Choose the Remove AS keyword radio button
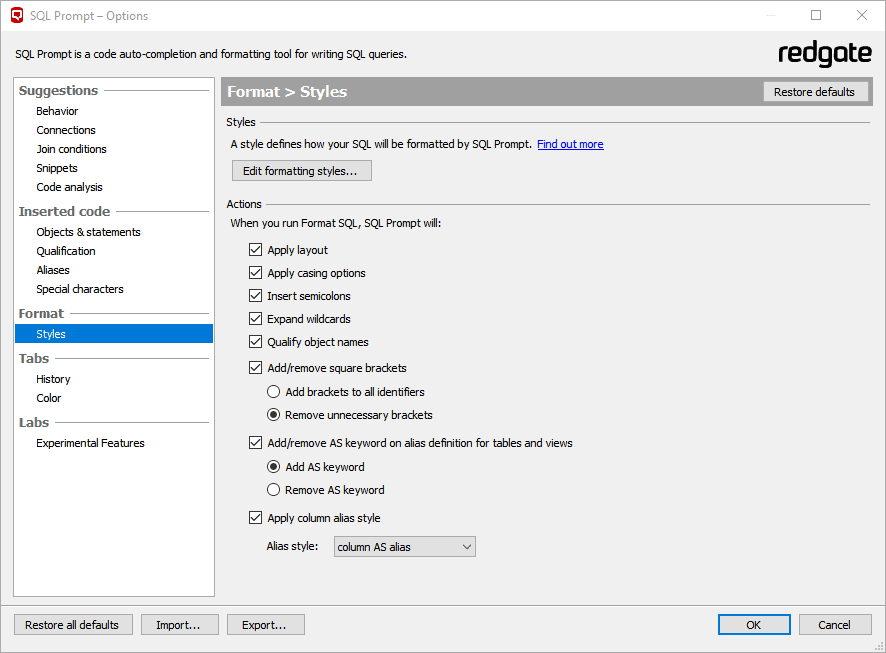 [x=273, y=490]
